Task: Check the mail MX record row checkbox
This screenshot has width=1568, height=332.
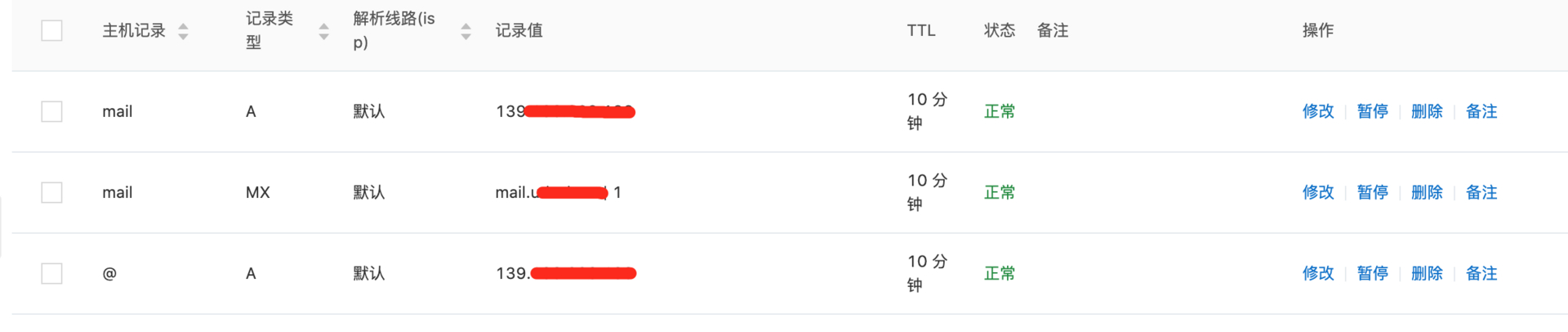Action: (x=51, y=192)
